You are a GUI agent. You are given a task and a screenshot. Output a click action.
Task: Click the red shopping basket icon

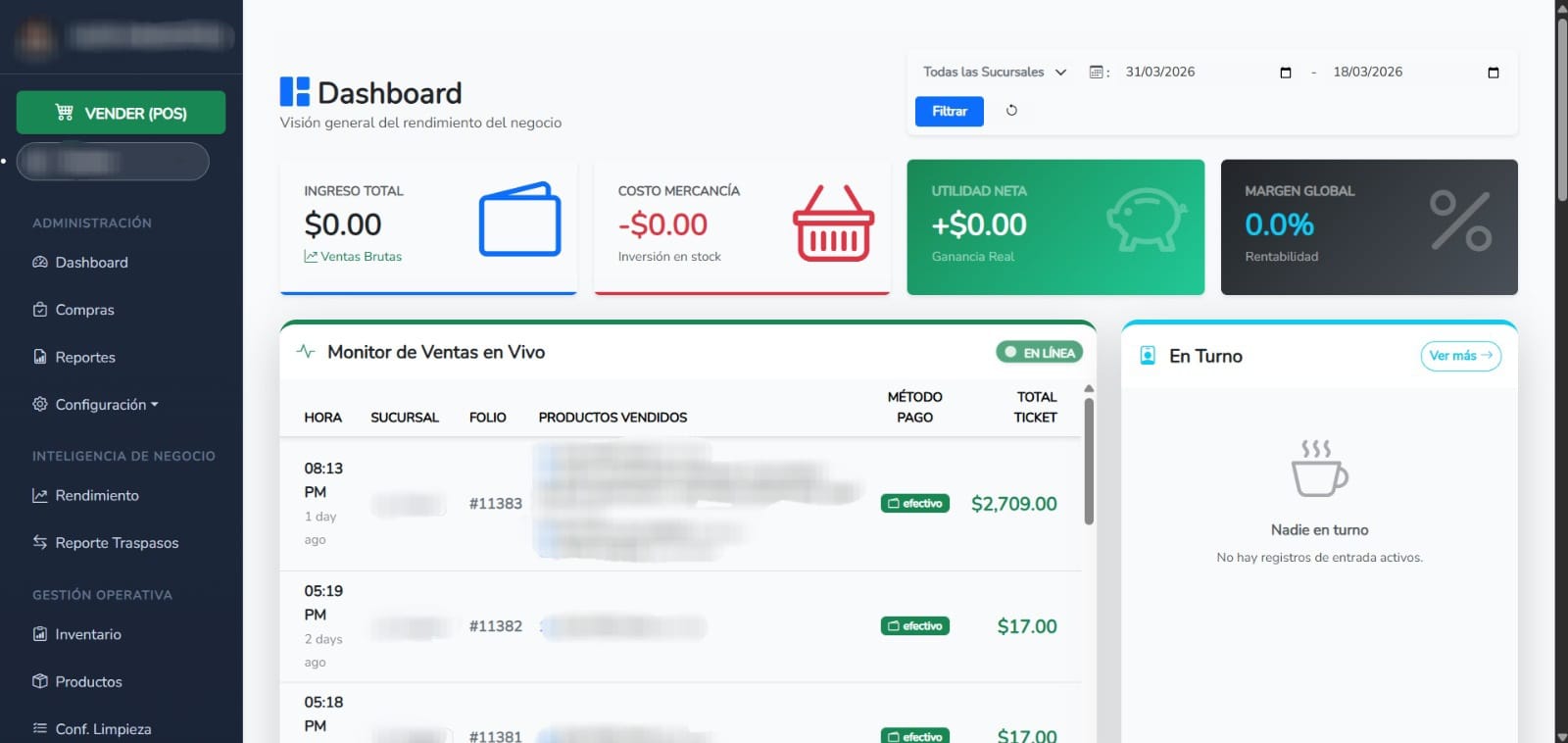click(x=833, y=223)
